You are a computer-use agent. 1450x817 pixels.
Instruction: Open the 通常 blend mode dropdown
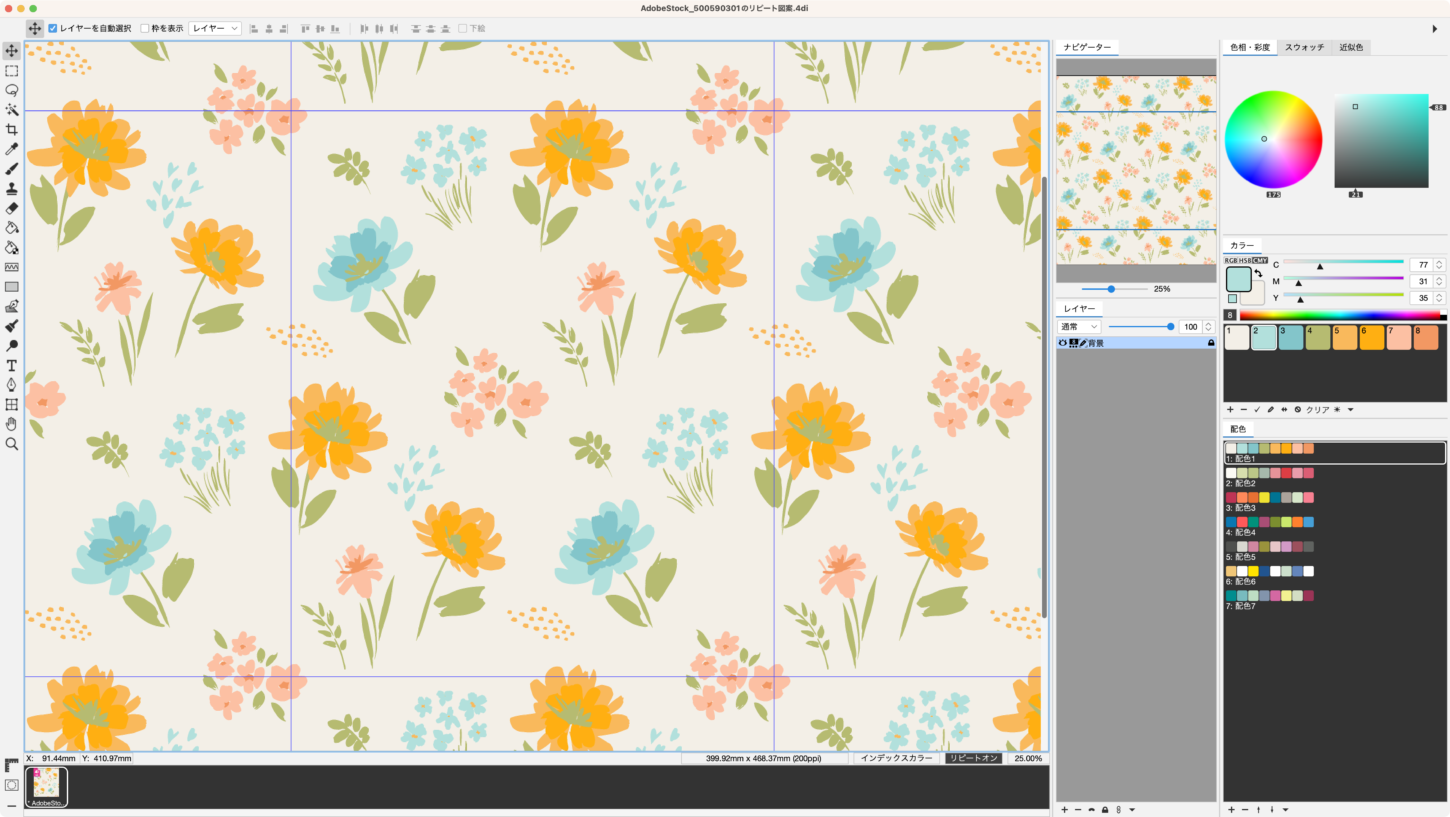click(x=1080, y=327)
